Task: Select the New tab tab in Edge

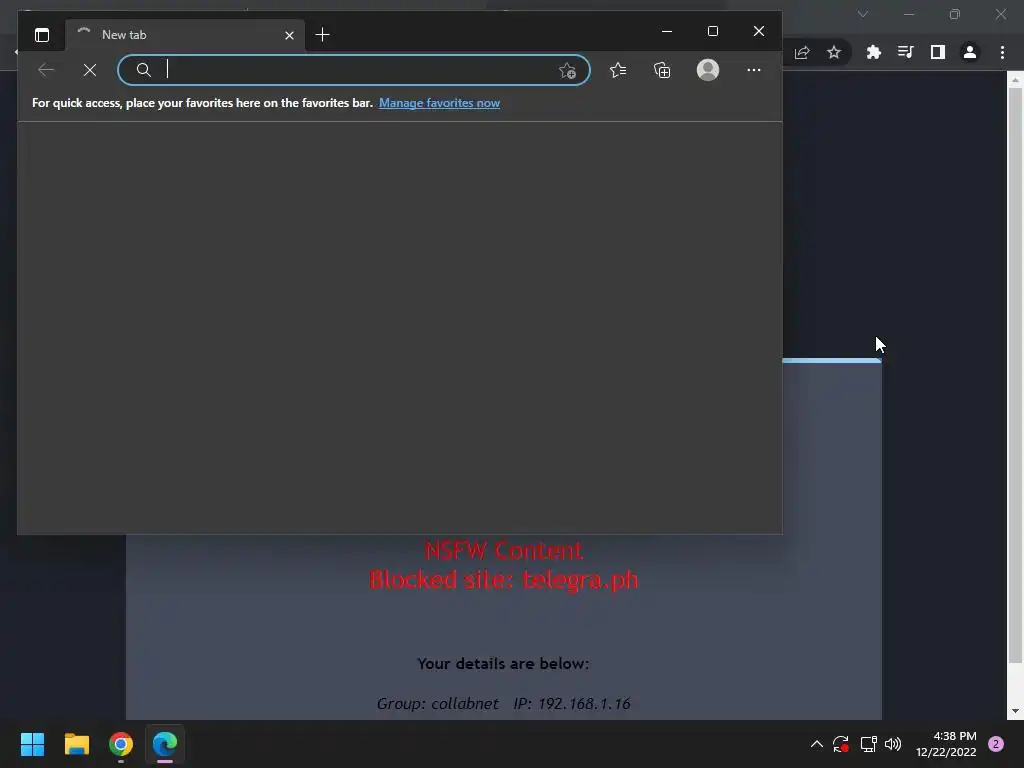Action: 185,35
